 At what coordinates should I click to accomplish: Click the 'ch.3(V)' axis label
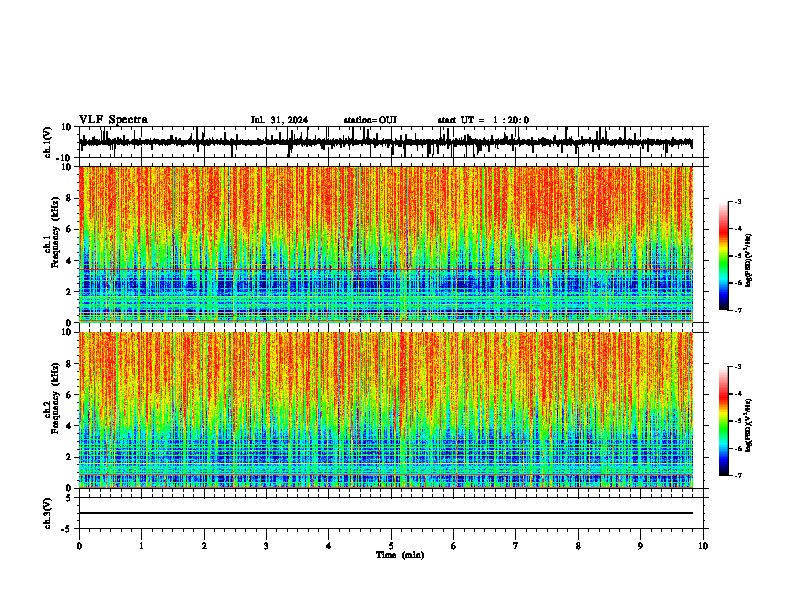coord(48,514)
